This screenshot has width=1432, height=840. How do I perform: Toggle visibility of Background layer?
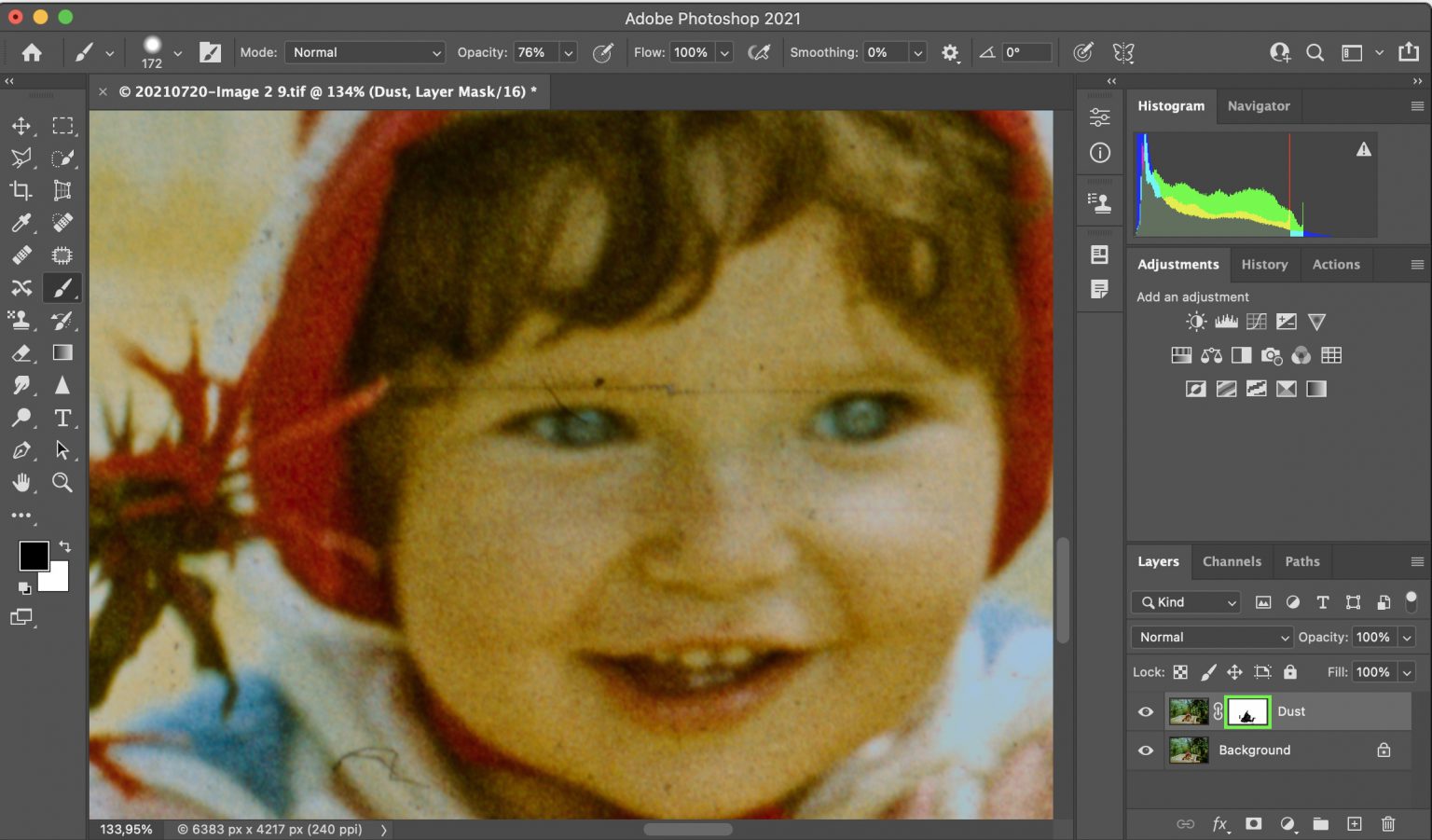point(1146,750)
